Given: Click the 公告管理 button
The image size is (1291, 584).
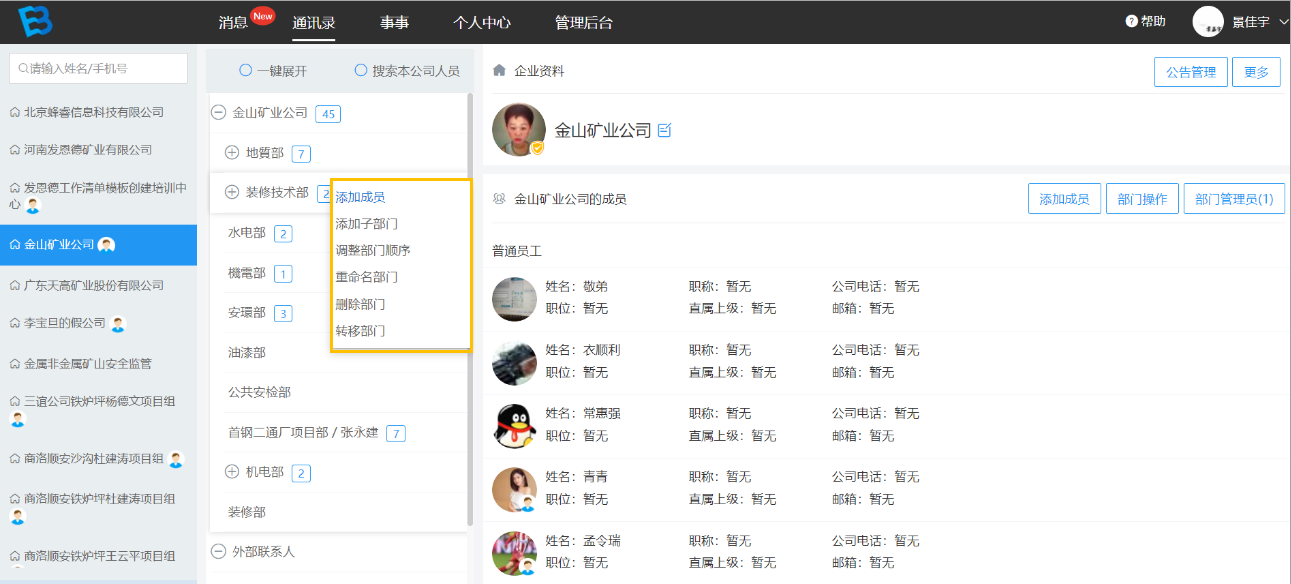Looking at the screenshot, I should [1191, 72].
